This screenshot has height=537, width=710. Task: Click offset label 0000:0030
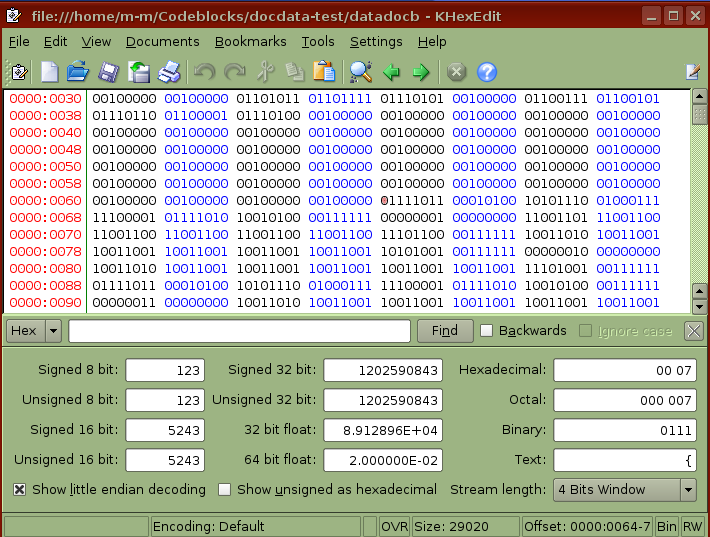click(x=45, y=99)
